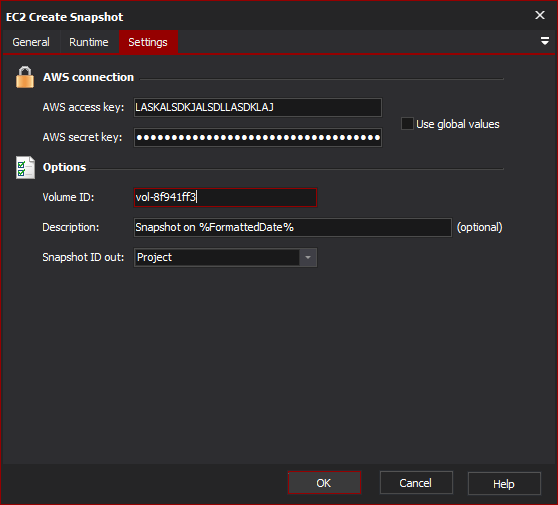Focus the AWS access key field
This screenshot has width=558, height=505.
(258, 107)
